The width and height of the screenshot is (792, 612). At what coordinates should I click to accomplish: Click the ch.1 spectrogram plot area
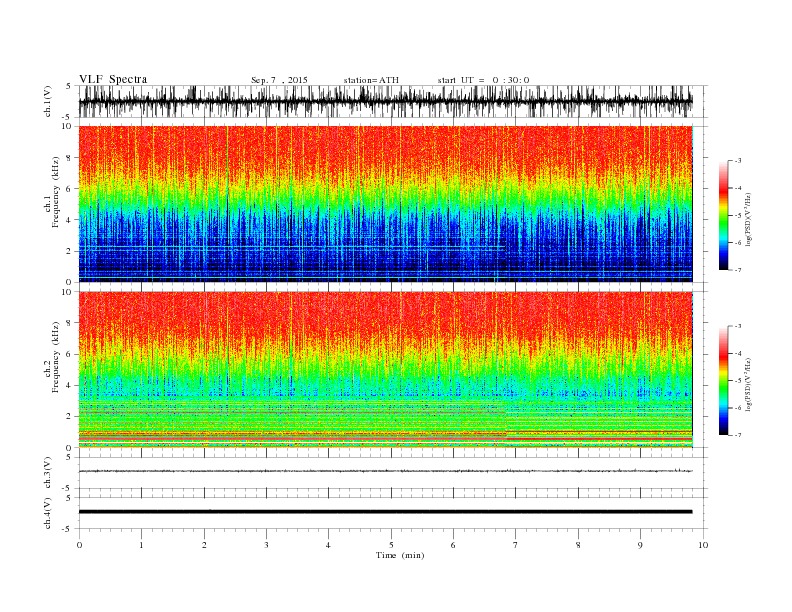coord(385,204)
